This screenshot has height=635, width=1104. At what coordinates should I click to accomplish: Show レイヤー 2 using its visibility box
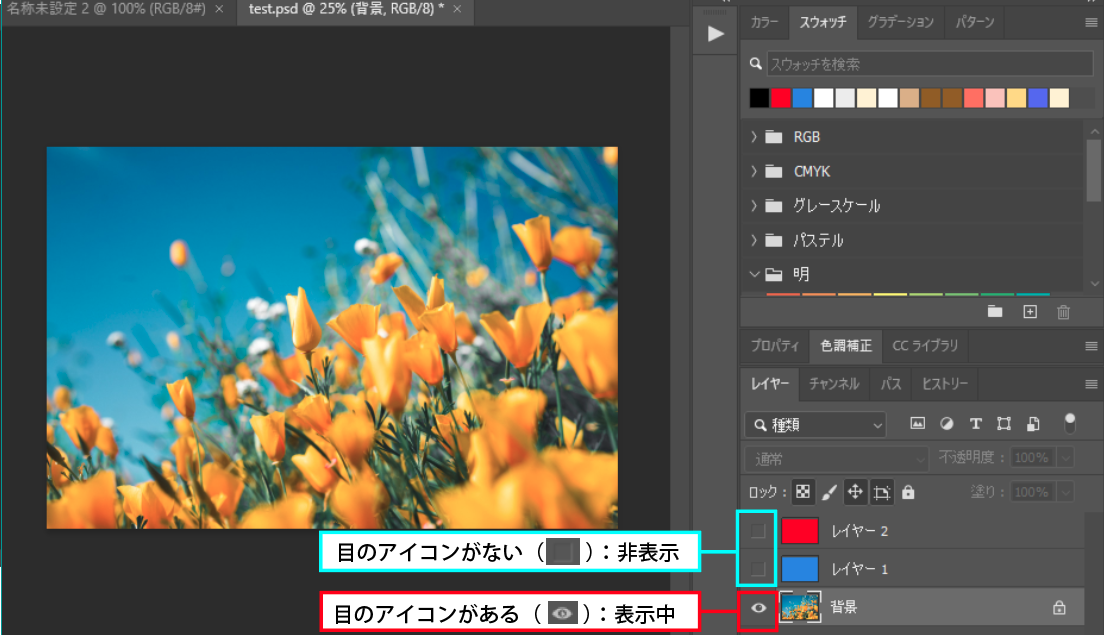pyautogui.click(x=758, y=531)
